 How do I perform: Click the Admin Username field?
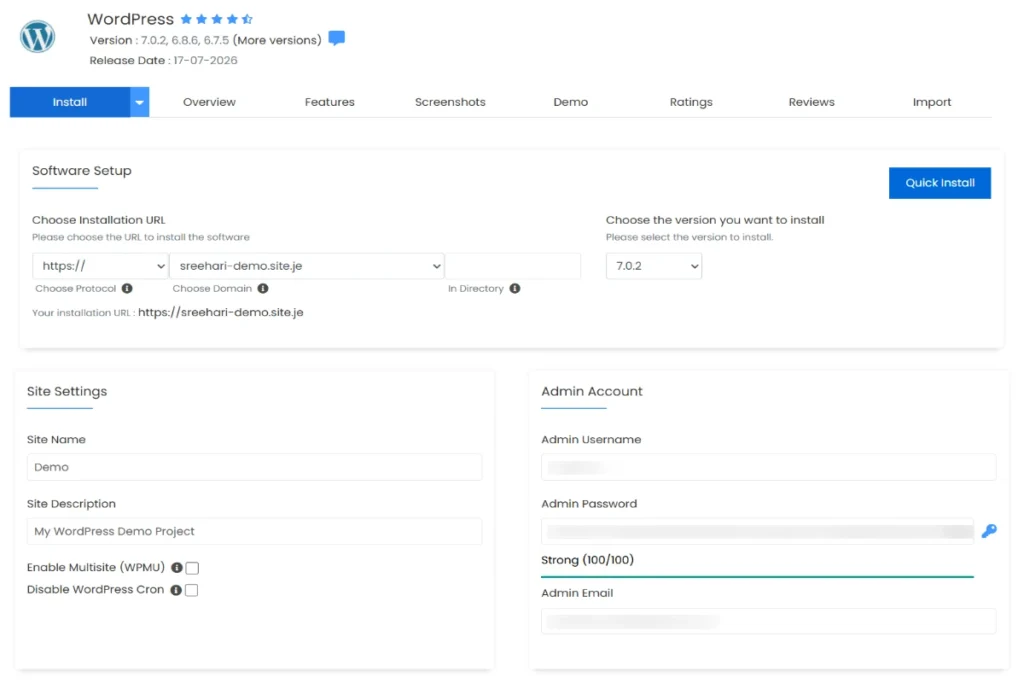click(x=769, y=467)
